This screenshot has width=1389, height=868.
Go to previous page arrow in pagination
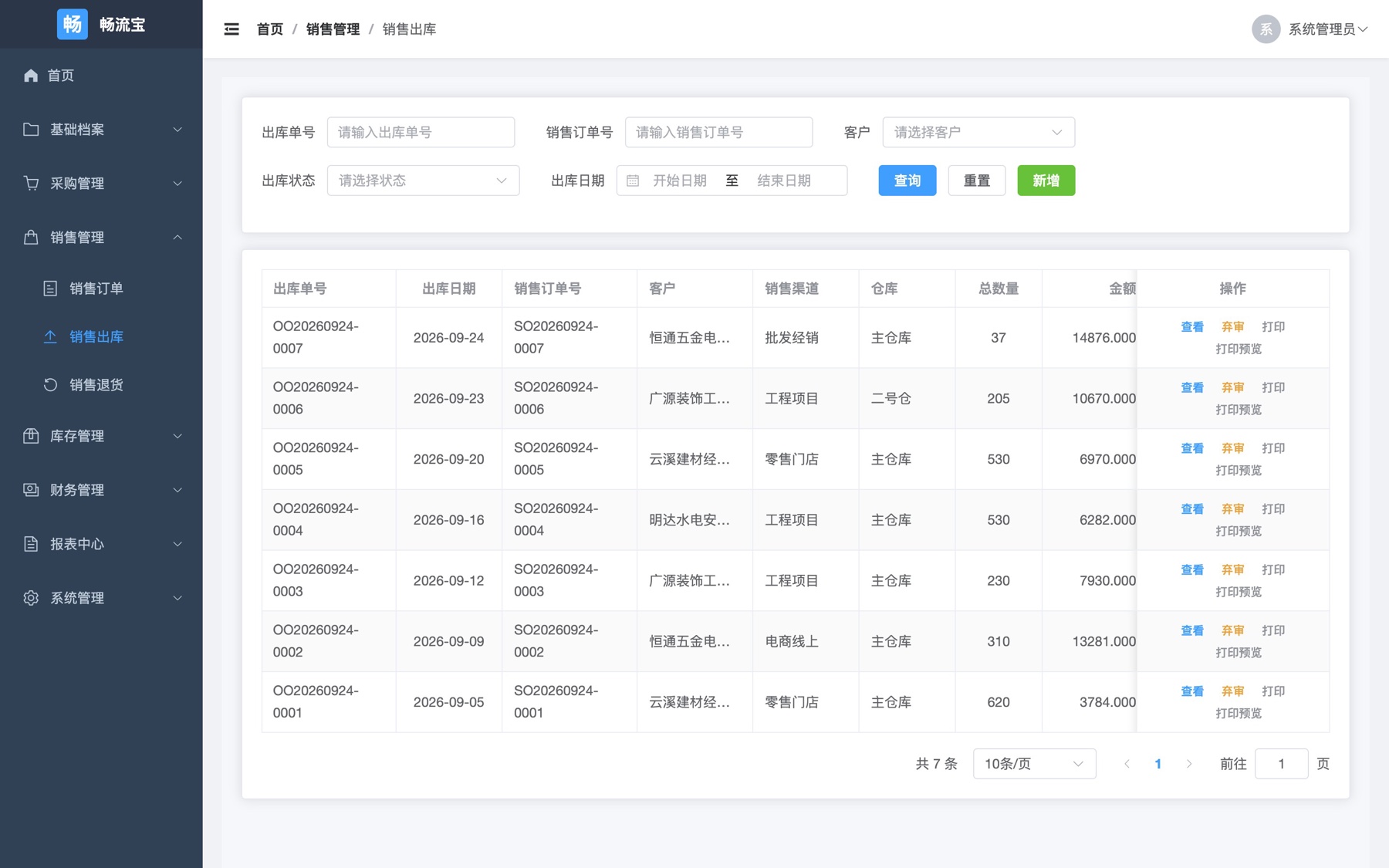pyautogui.click(x=1127, y=764)
